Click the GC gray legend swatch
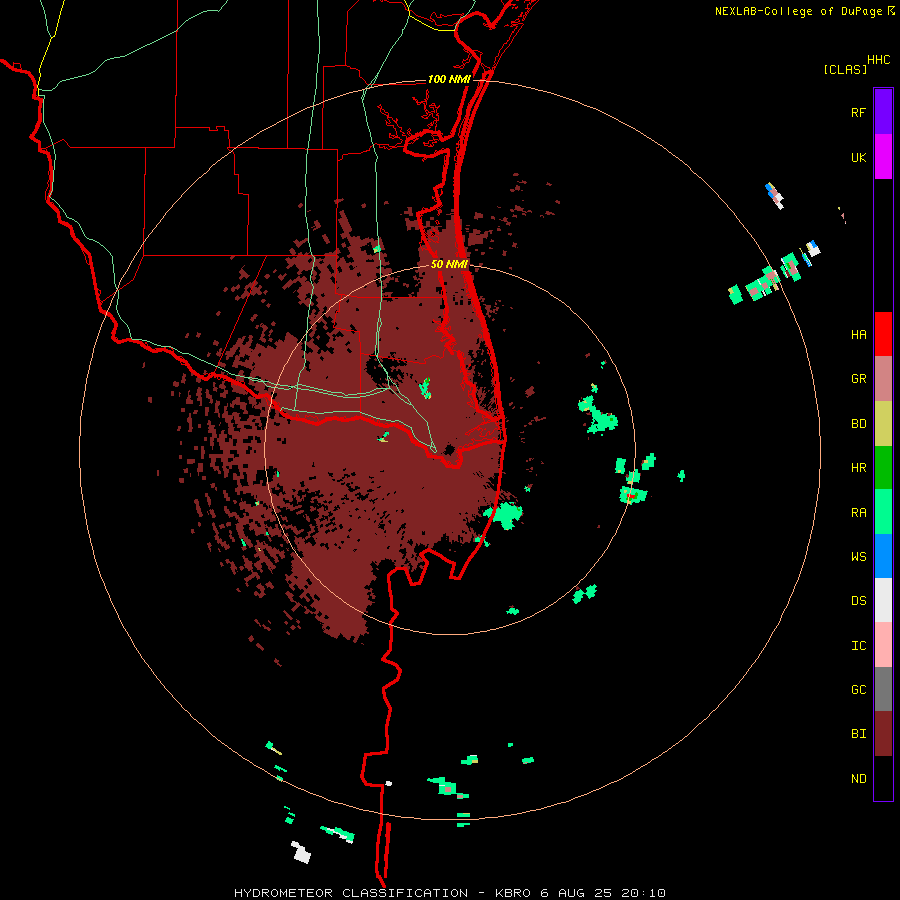The image size is (900, 900). (x=883, y=689)
